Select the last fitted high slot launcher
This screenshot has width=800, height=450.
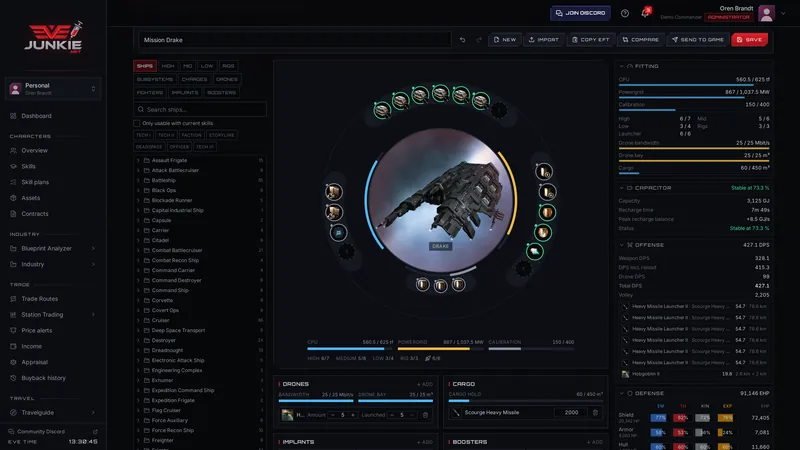pos(480,101)
